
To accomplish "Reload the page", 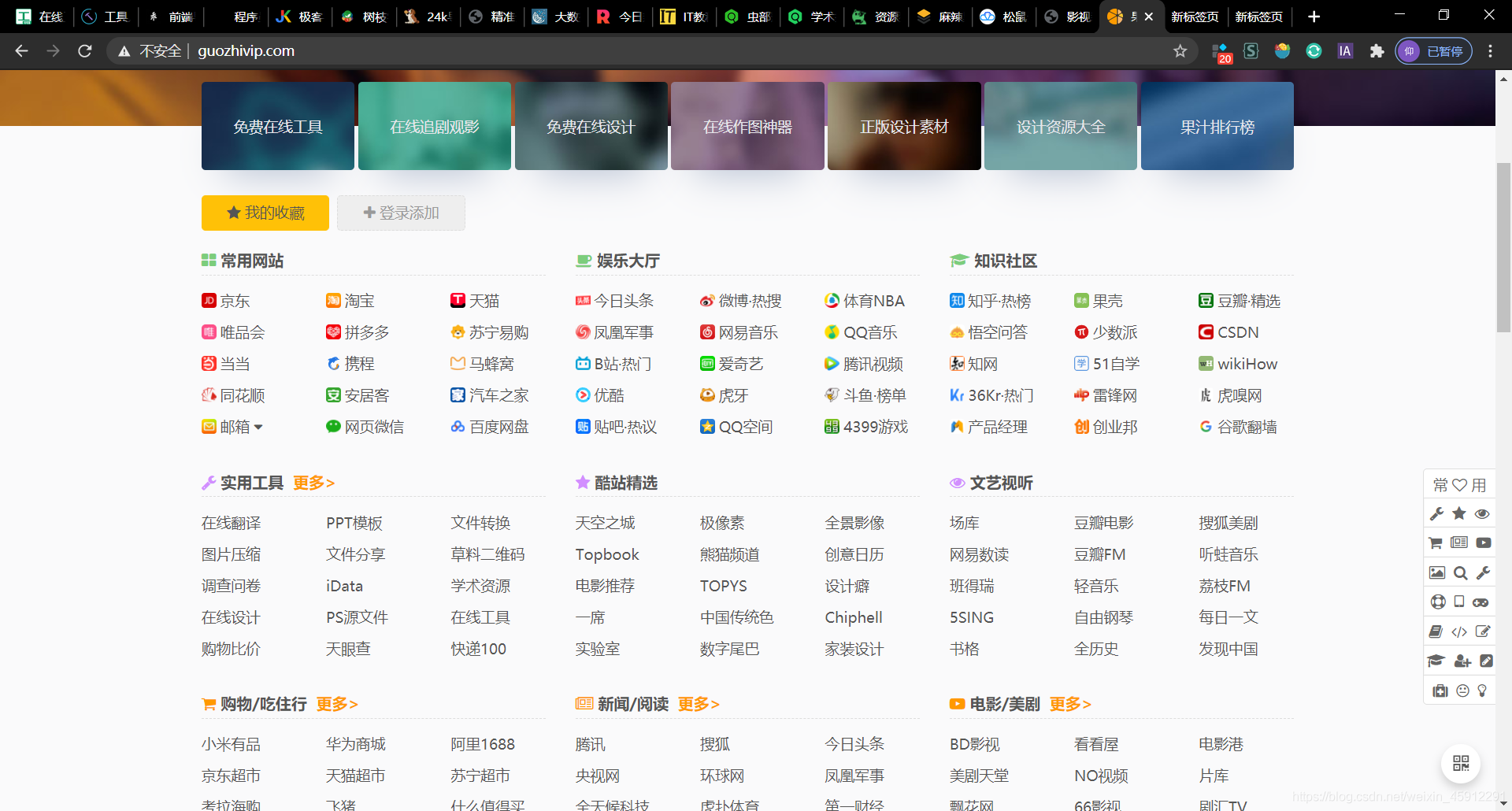I will (85, 51).
